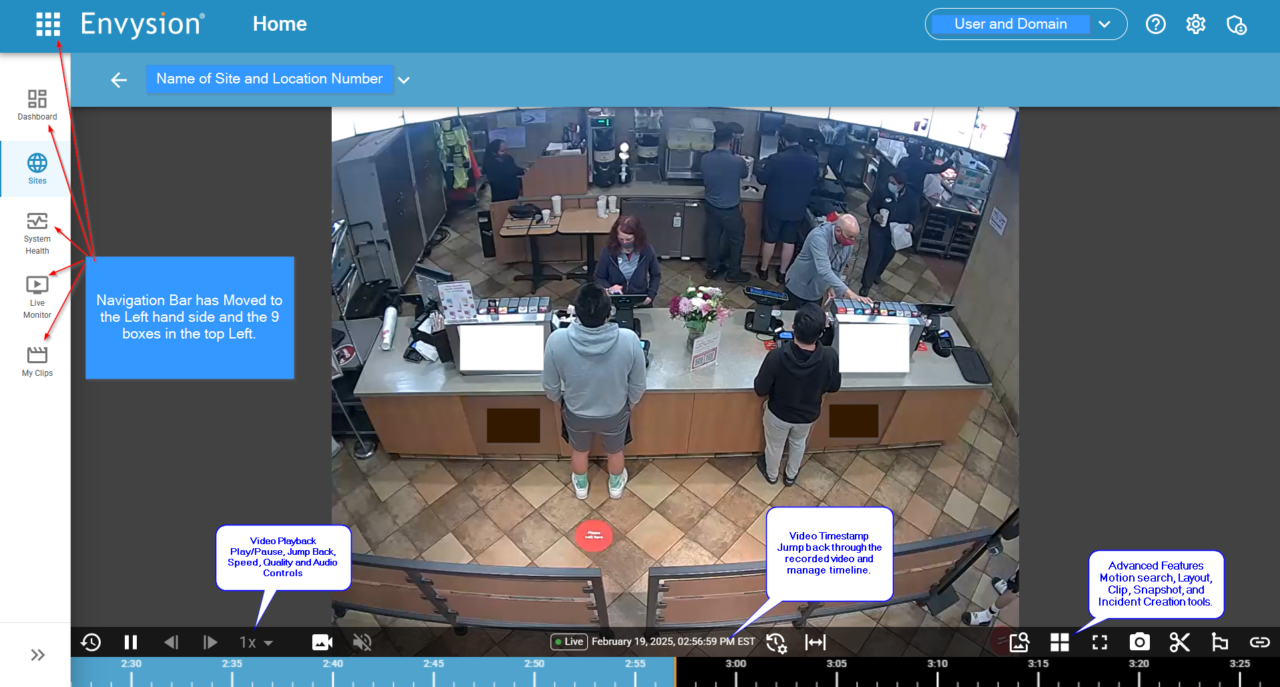Click the 2:45 mark on the timeline
This screenshot has height=687, width=1280.
point(434,671)
